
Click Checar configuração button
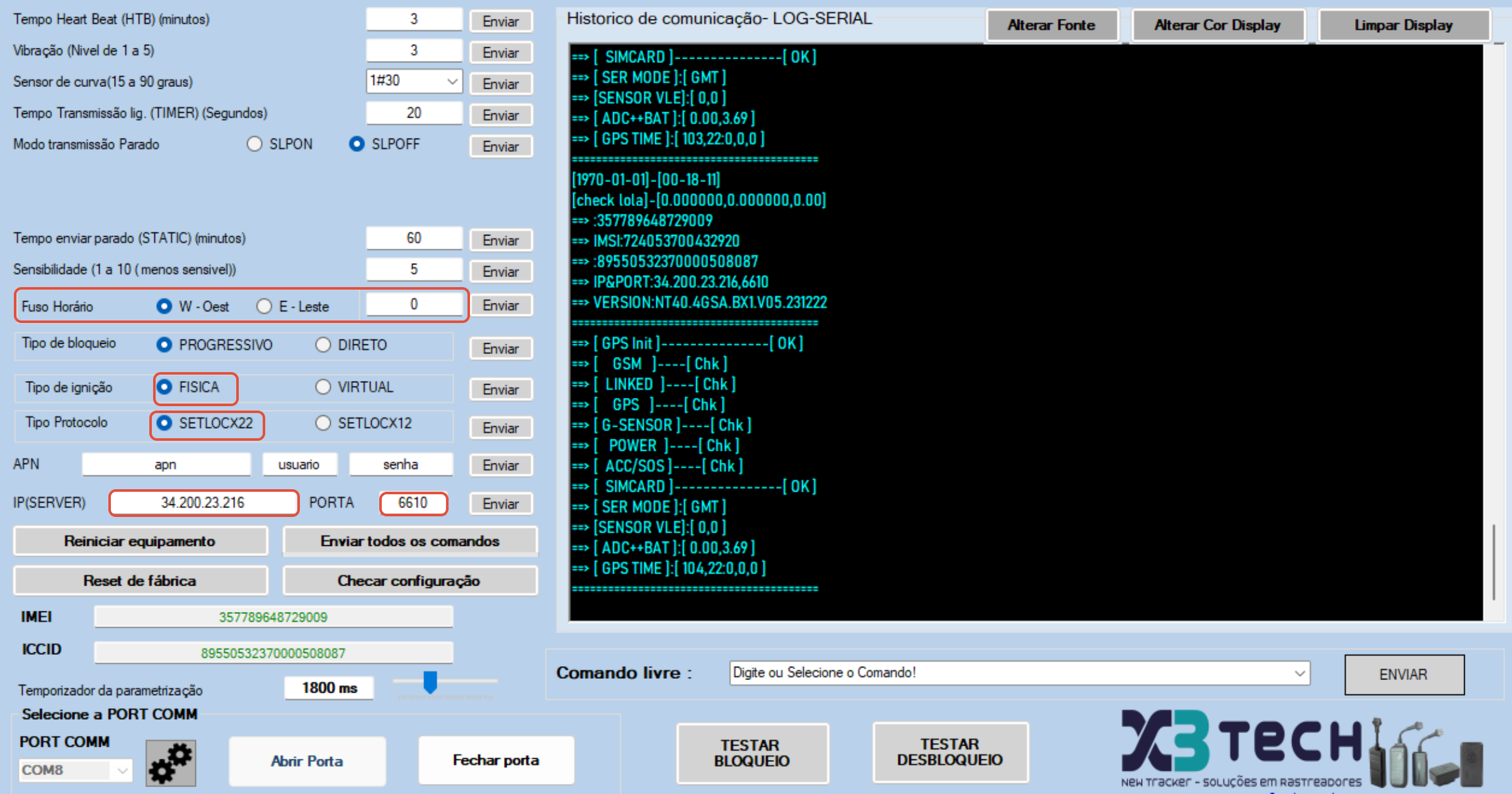tap(409, 581)
